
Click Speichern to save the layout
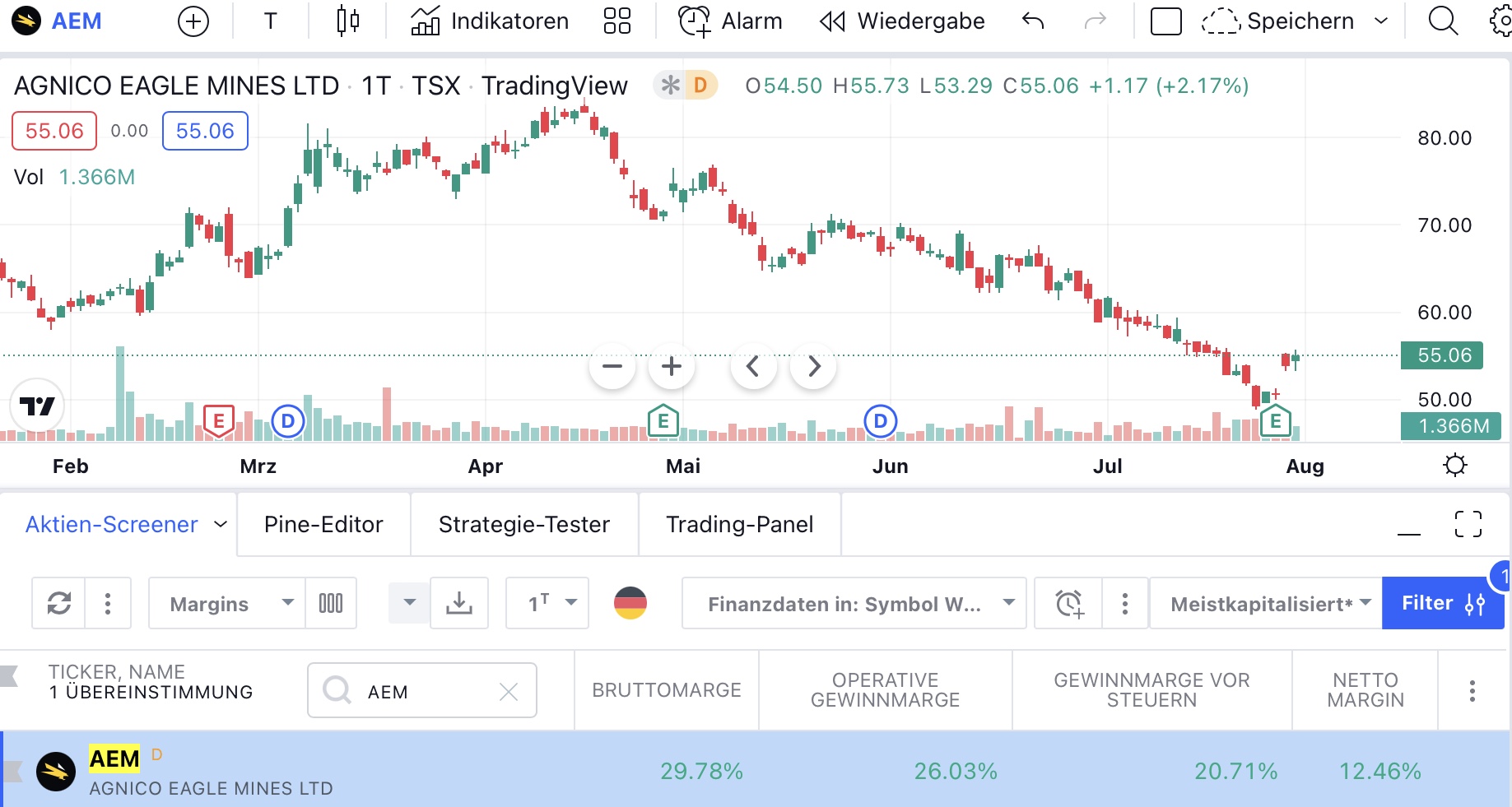[x=1300, y=21]
